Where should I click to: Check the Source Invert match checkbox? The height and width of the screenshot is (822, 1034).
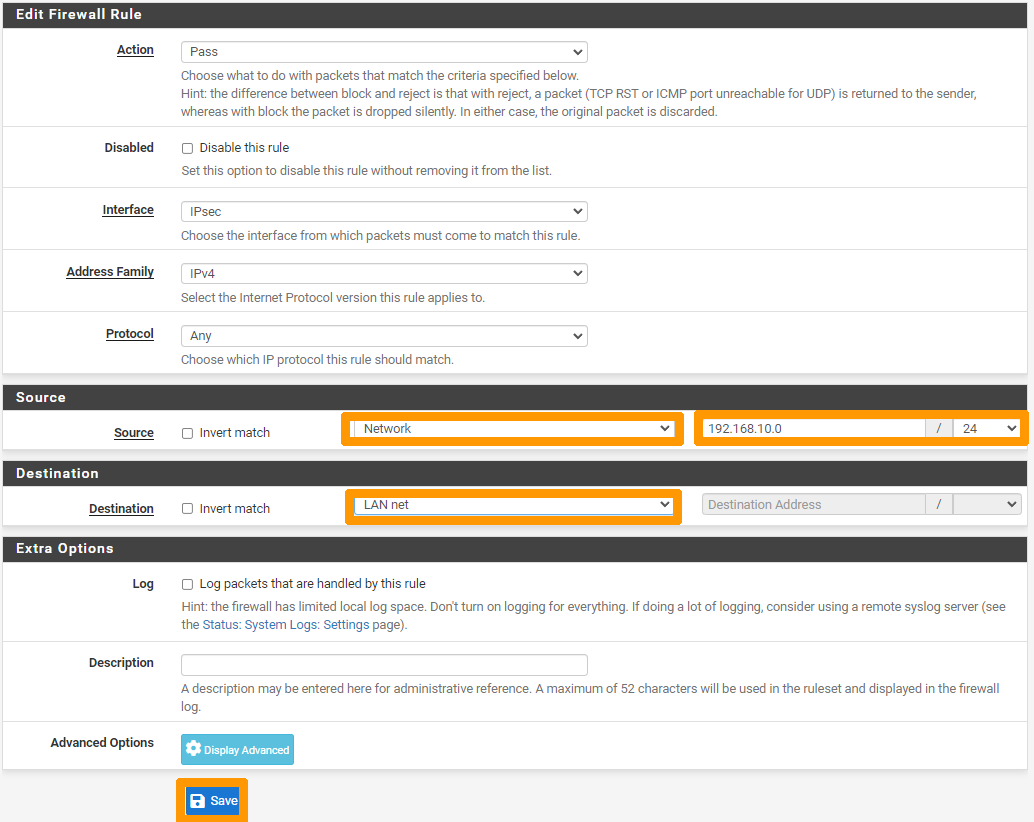[x=187, y=433]
